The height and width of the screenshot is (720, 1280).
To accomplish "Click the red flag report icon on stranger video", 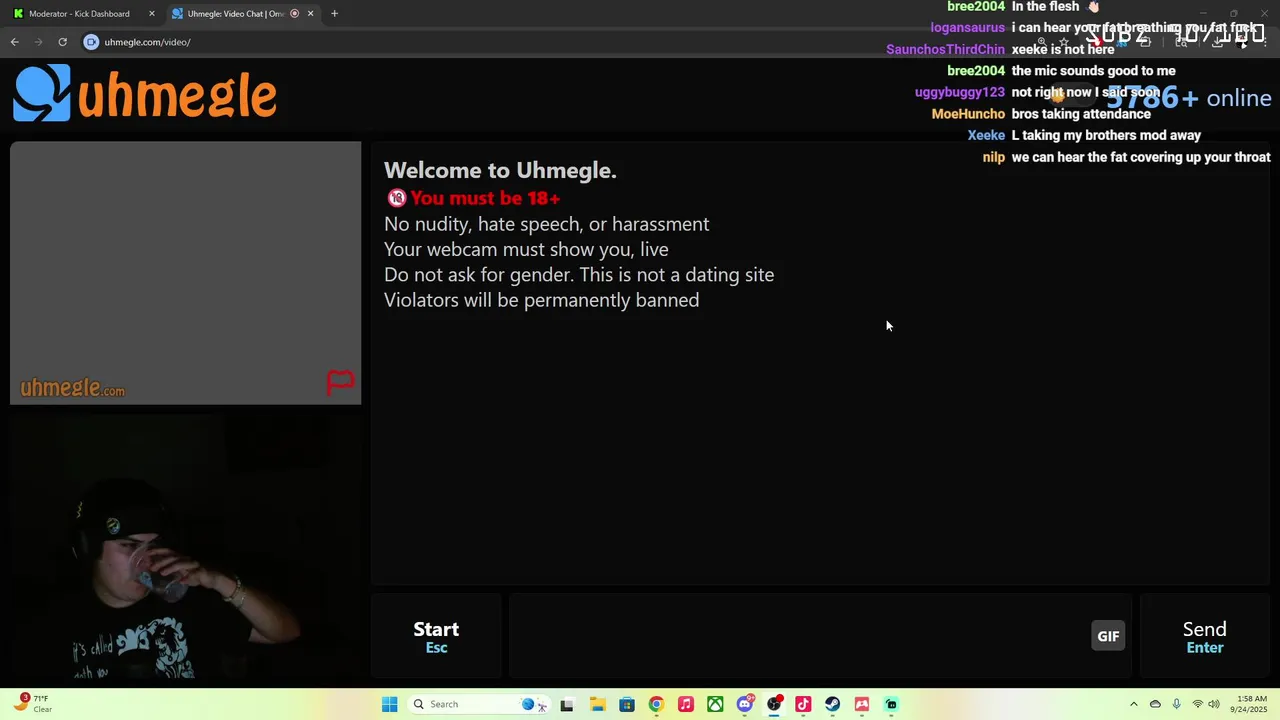I will click(340, 382).
